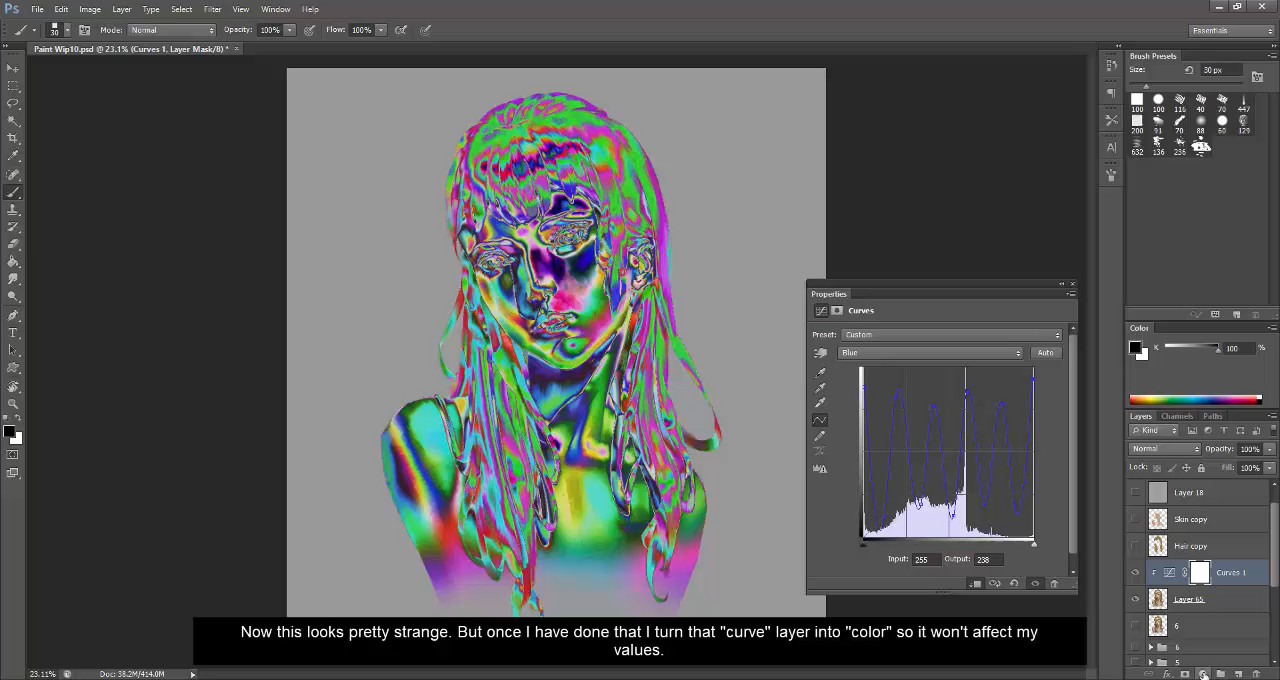Show the Hair copy layer
Image resolution: width=1280 pixels, height=680 pixels.
click(1135, 546)
